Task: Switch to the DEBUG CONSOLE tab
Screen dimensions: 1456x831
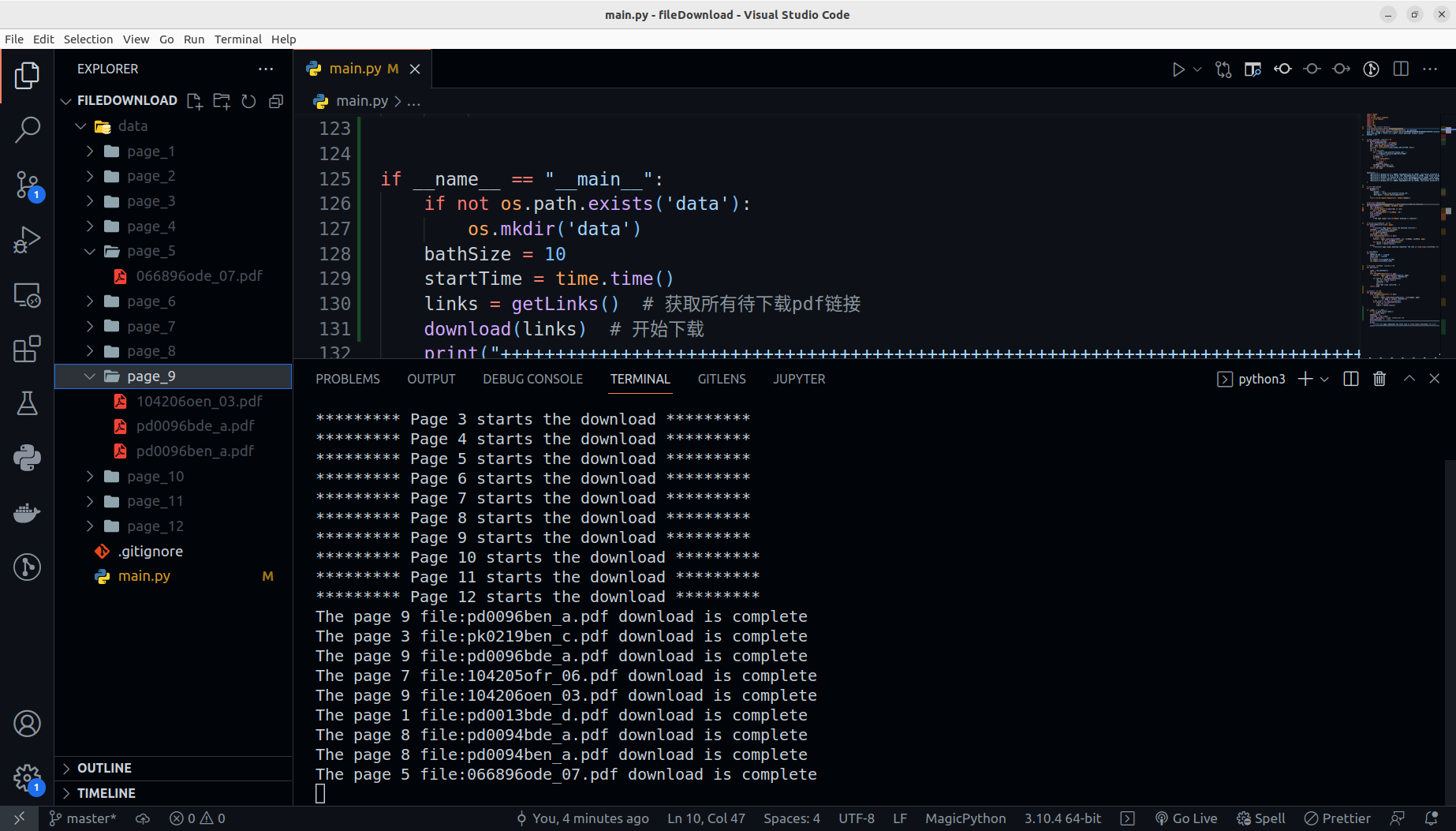Action: (532, 379)
